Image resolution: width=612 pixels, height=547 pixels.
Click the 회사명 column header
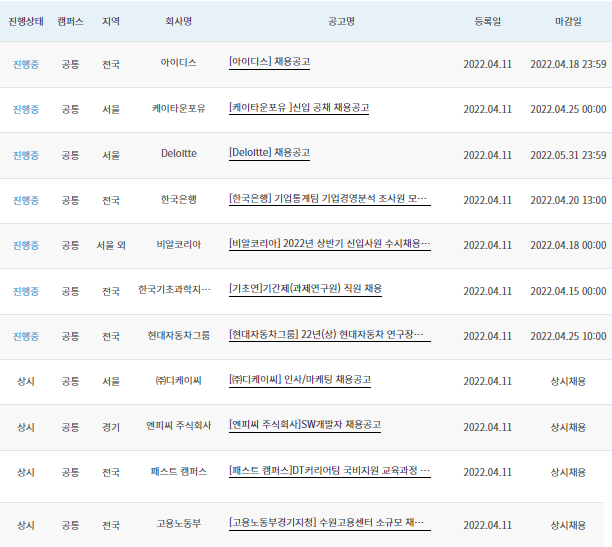point(178,21)
